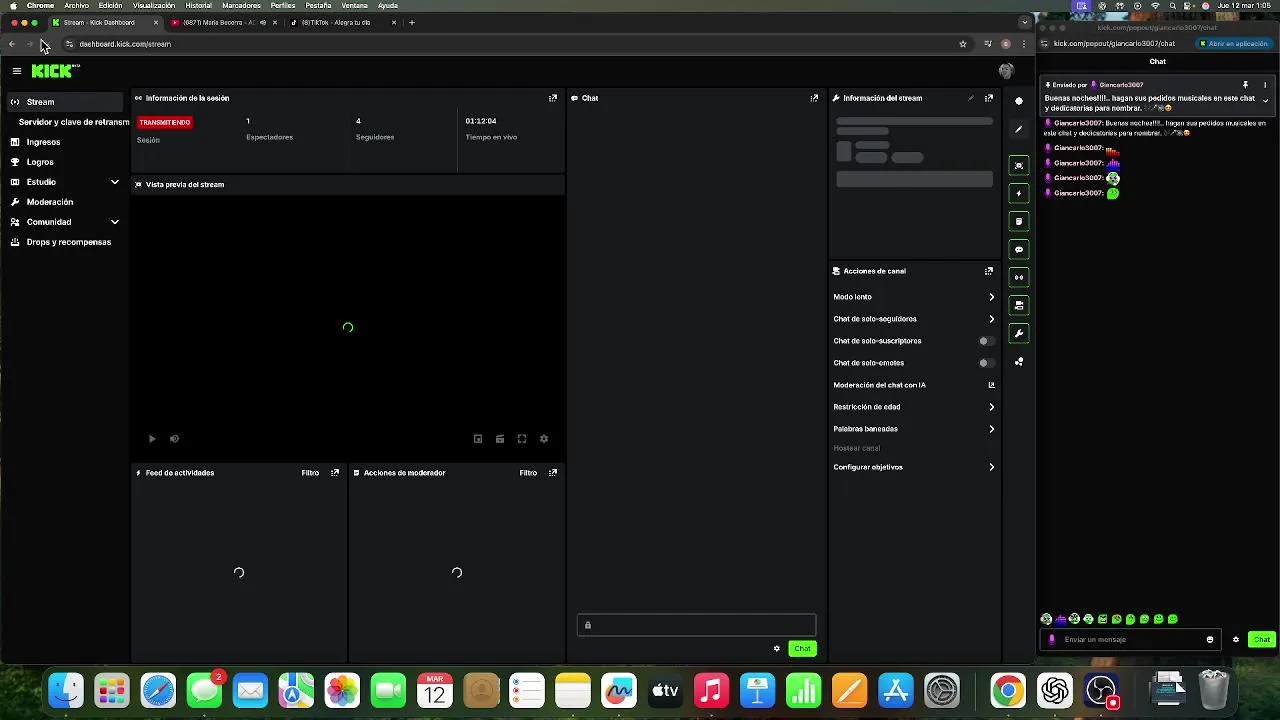Pop out the Acciones de canal panel

[989, 271]
